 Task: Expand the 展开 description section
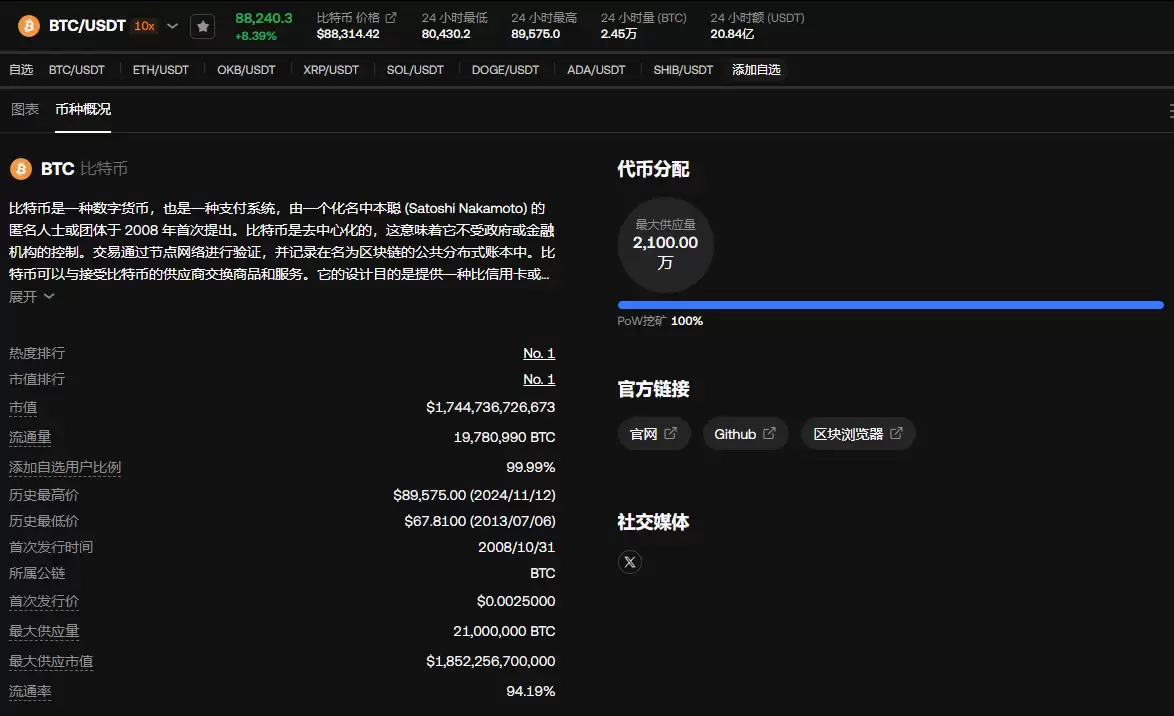pyautogui.click(x=31, y=296)
